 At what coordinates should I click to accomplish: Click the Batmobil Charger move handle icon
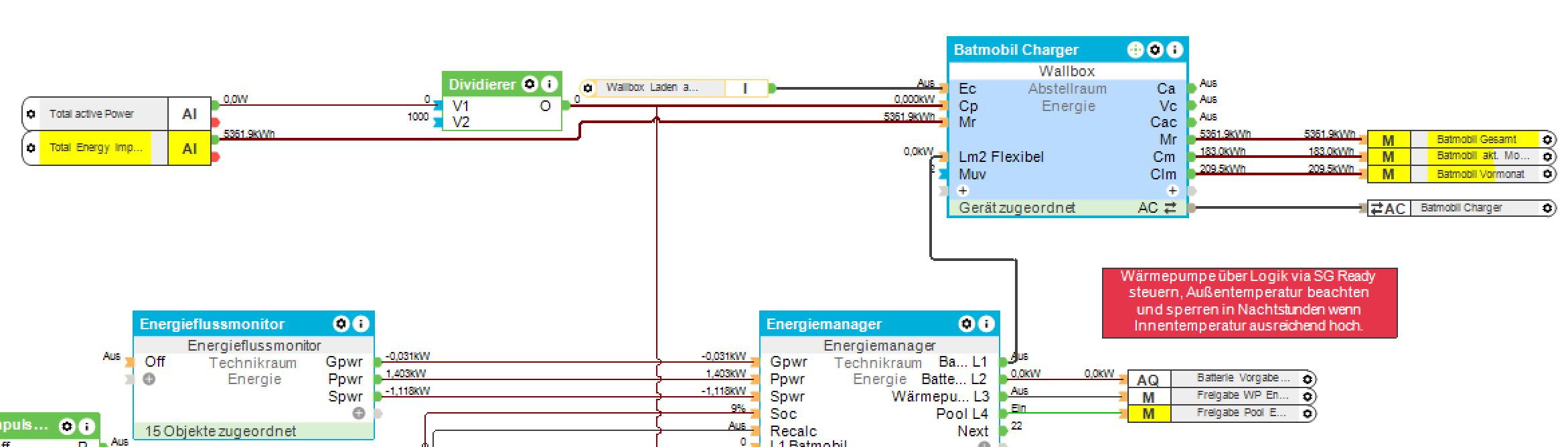pos(1135,50)
